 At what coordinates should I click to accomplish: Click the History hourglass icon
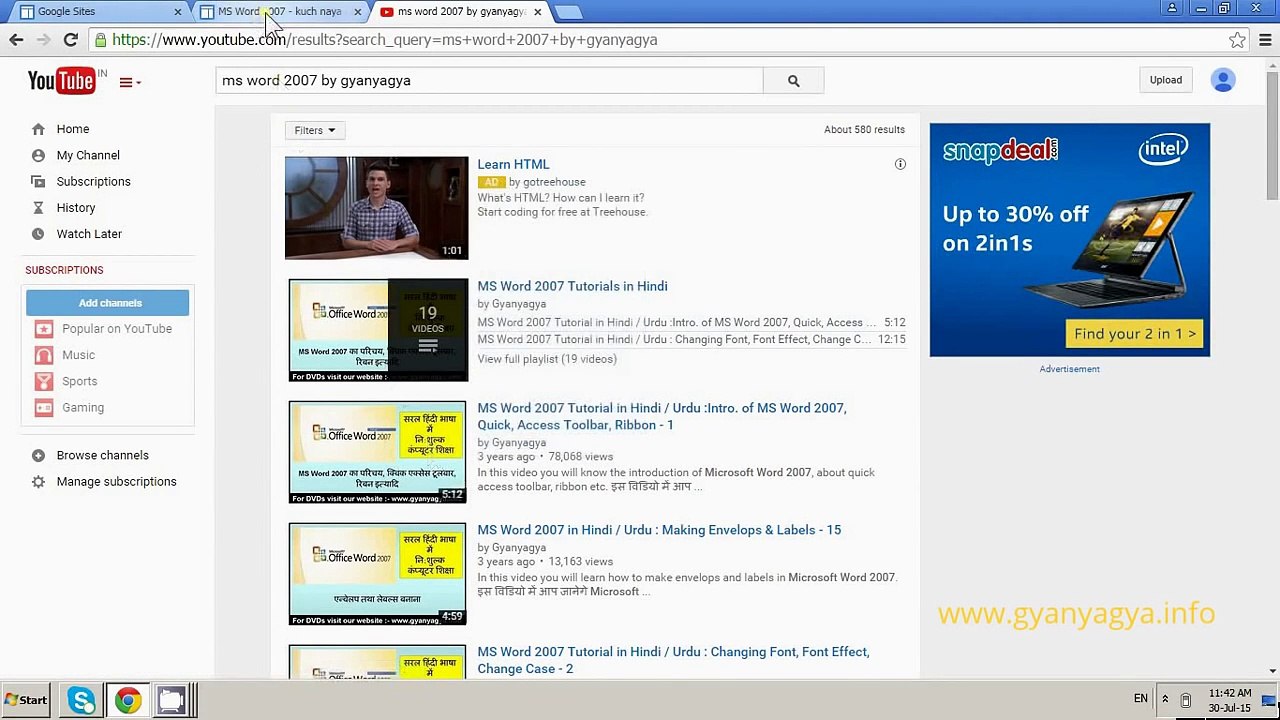point(38,207)
